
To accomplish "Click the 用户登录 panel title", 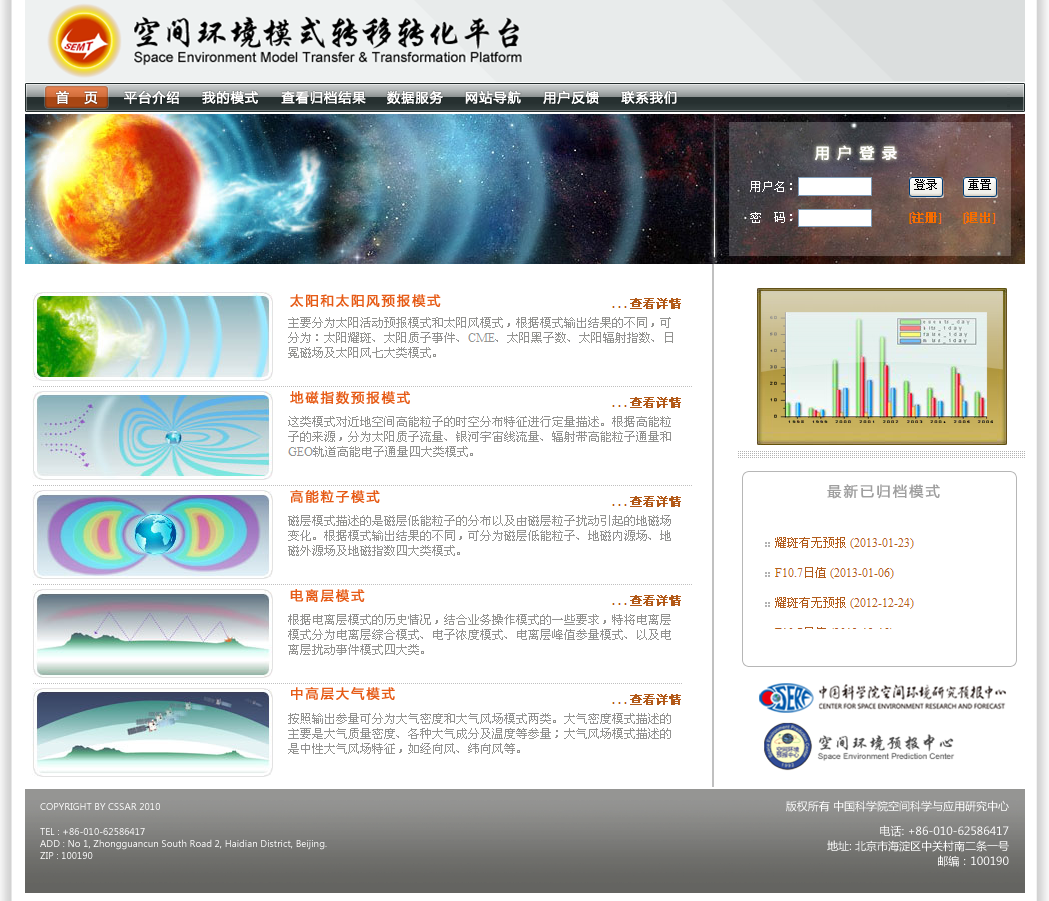I will tap(856, 153).
